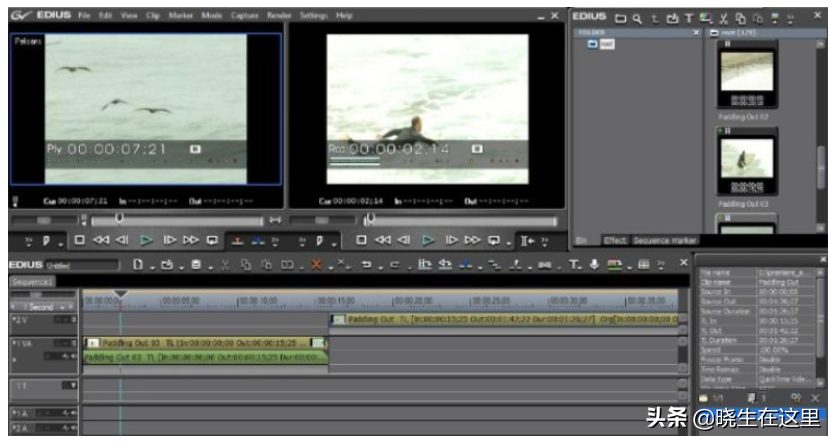Click the scissors Cut icon in the bin toolbar
Screen dimensions: 834x442
(x=723, y=19)
